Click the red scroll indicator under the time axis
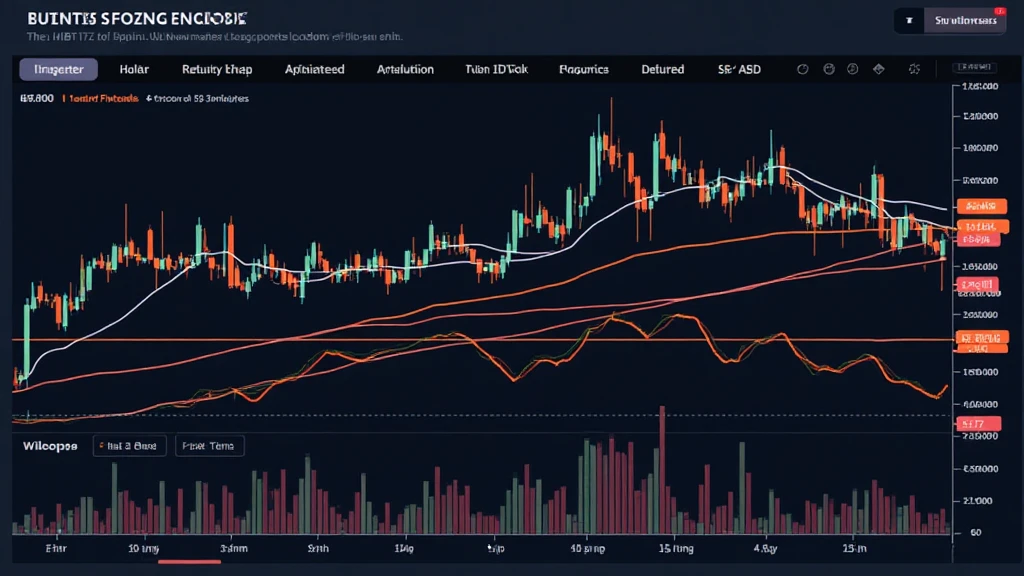The image size is (1024, 576). pos(190,561)
